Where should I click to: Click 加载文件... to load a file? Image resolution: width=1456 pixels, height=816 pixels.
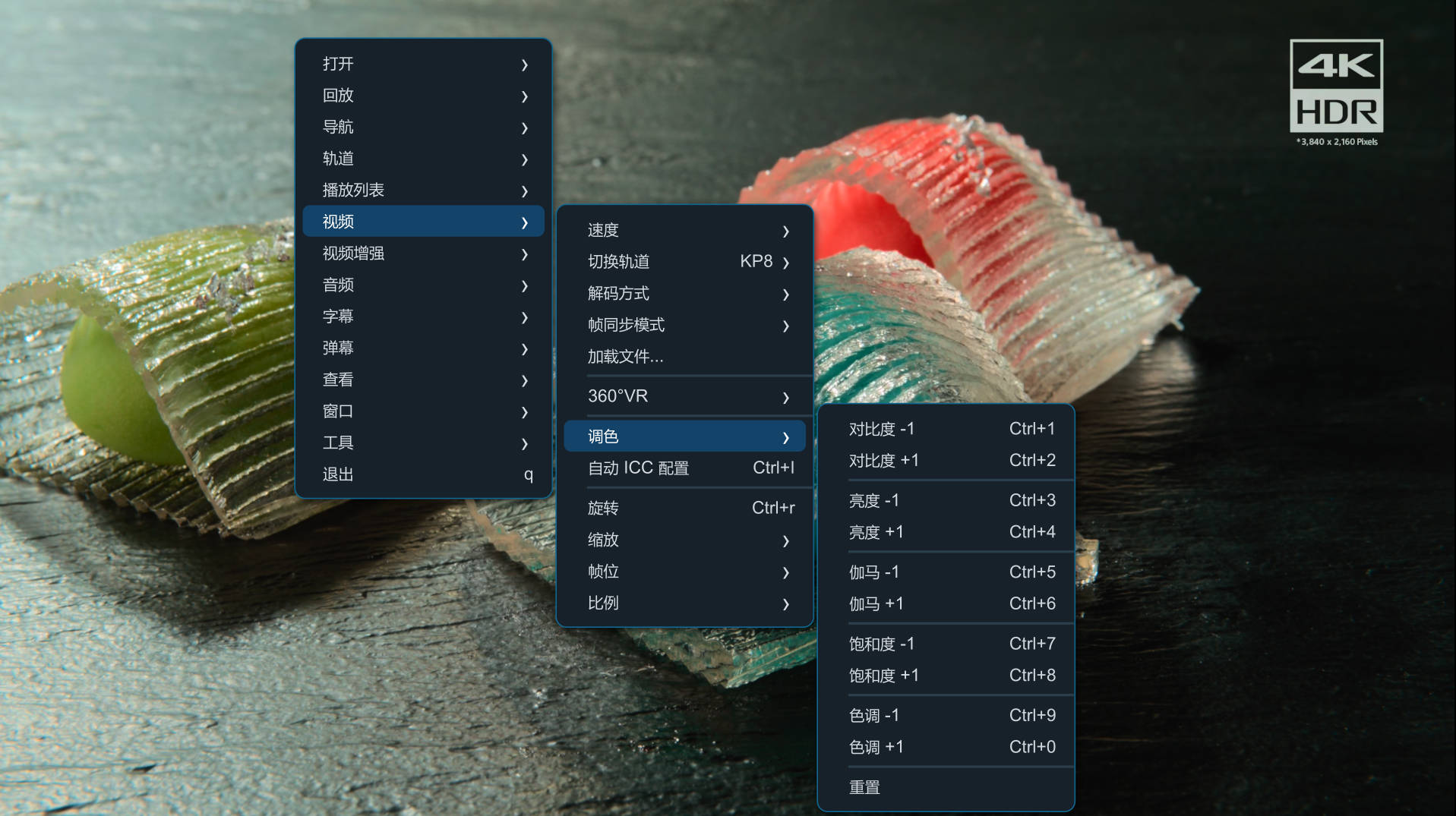(684, 357)
